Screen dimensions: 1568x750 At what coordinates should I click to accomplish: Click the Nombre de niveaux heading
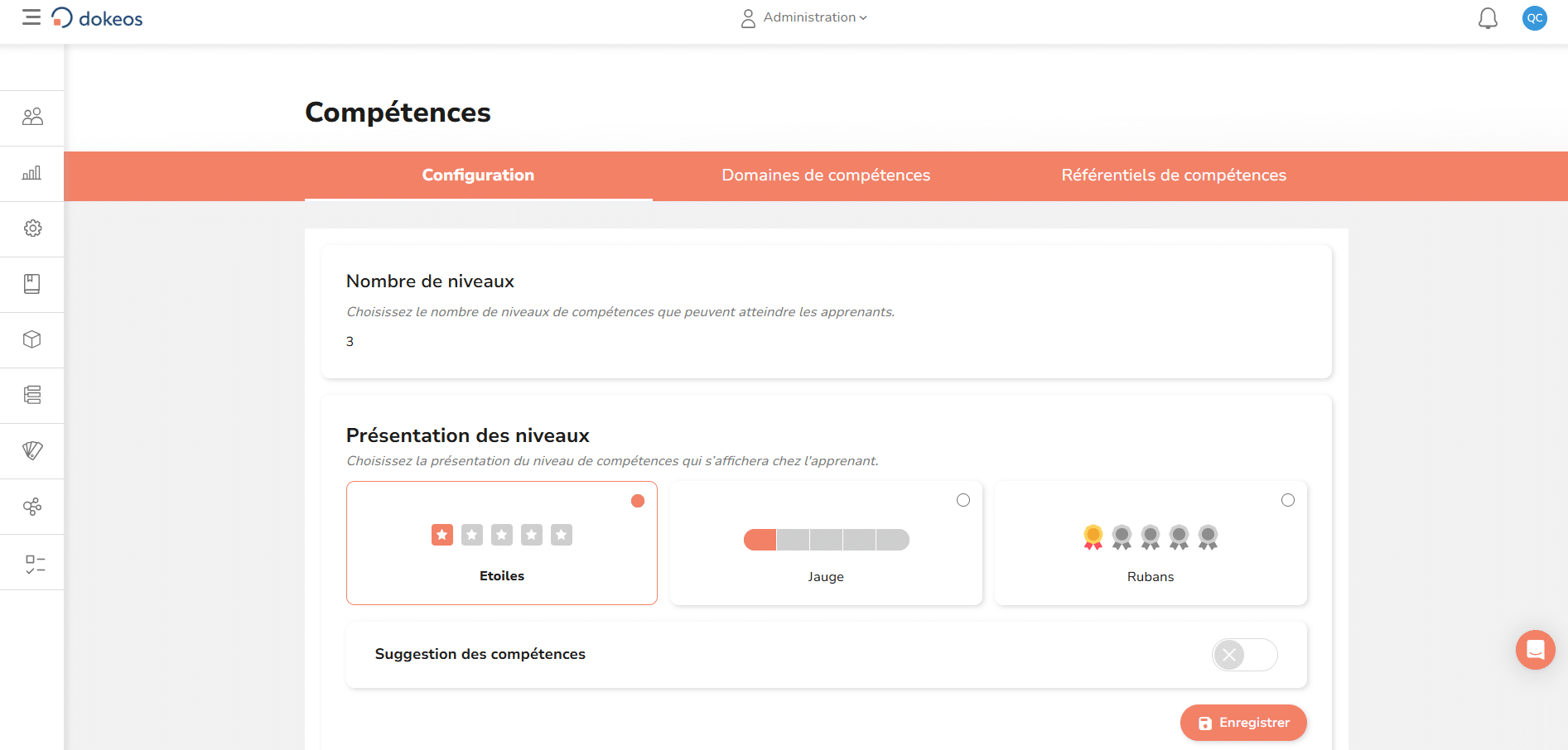point(430,281)
